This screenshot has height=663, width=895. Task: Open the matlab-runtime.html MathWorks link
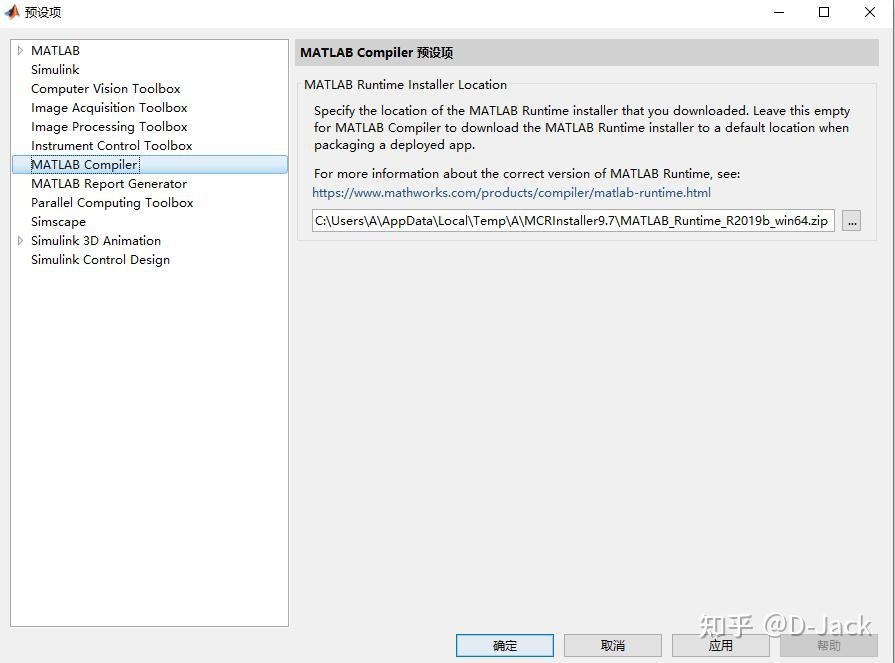click(512, 193)
